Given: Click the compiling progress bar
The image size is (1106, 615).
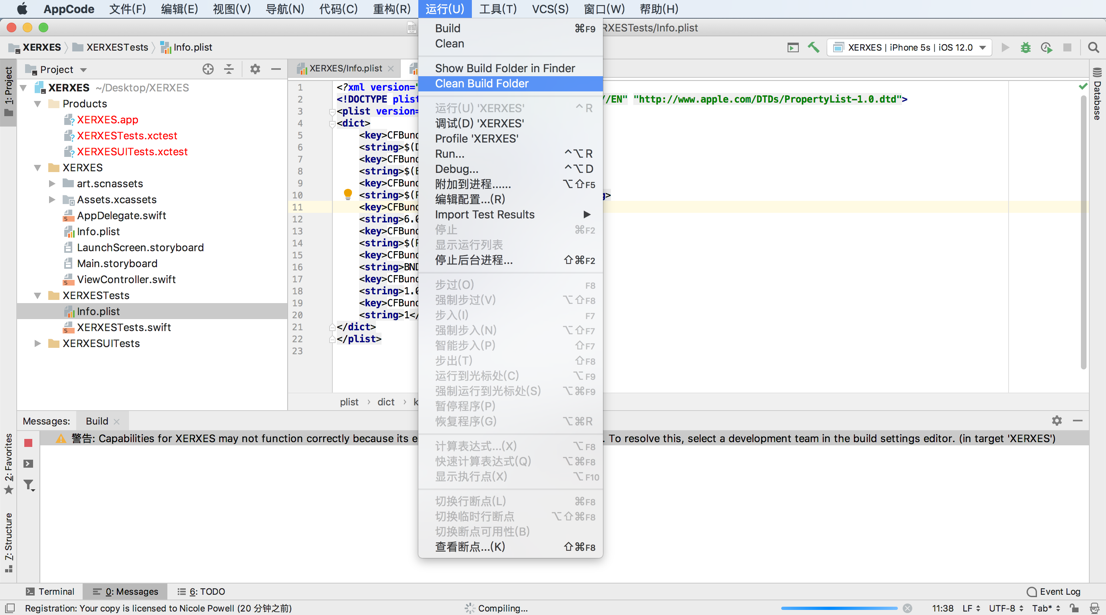Looking at the screenshot, I should [x=839, y=608].
